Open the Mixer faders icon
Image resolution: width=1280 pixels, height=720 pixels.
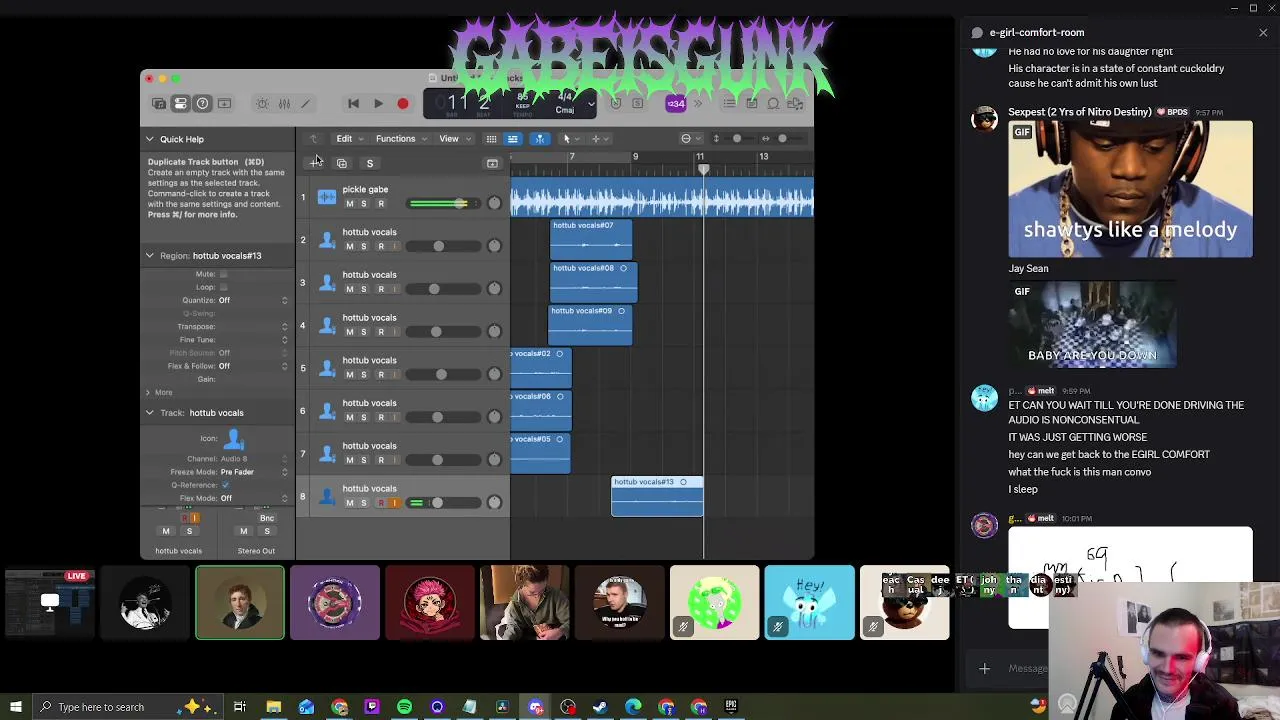[x=284, y=103]
